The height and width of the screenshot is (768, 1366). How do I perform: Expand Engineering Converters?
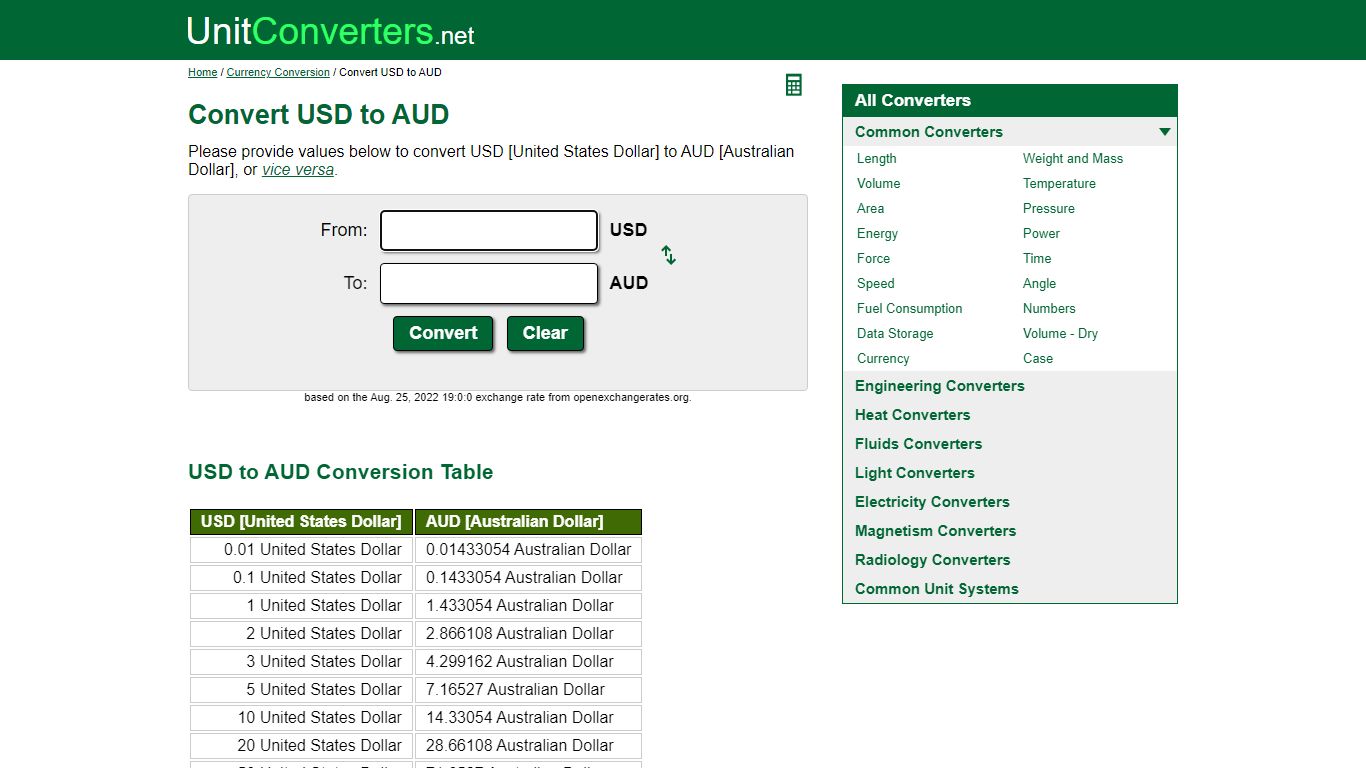tap(939, 386)
